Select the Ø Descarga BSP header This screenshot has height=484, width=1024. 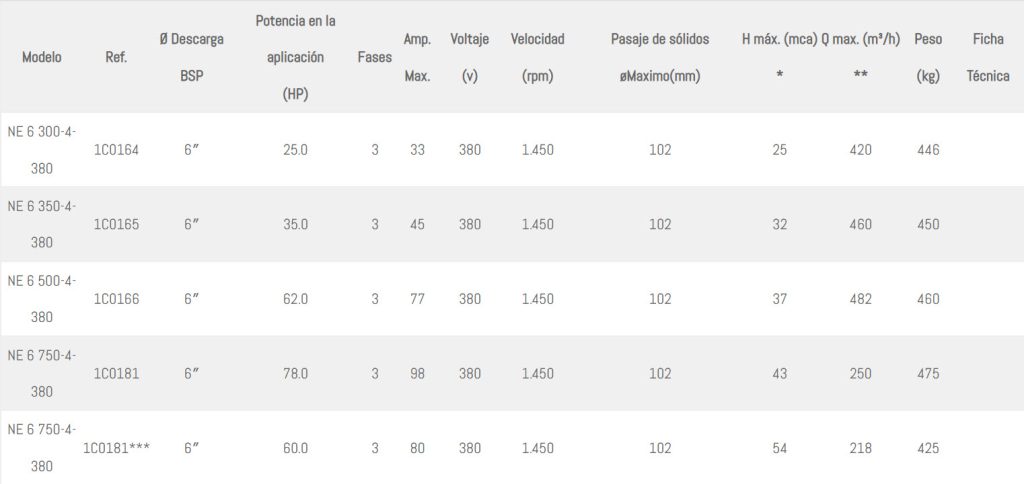point(191,57)
